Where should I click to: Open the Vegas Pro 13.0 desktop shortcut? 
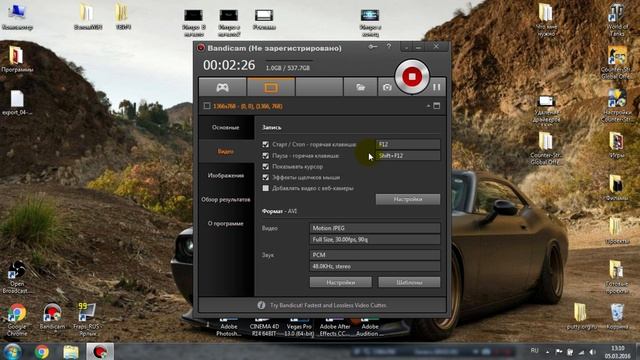[x=299, y=328]
